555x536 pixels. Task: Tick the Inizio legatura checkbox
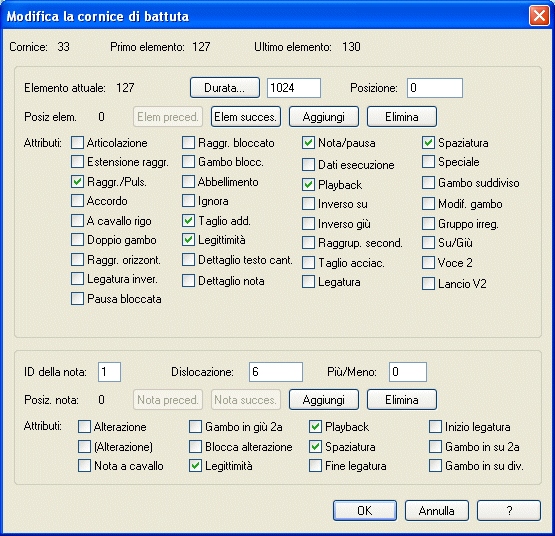point(435,427)
